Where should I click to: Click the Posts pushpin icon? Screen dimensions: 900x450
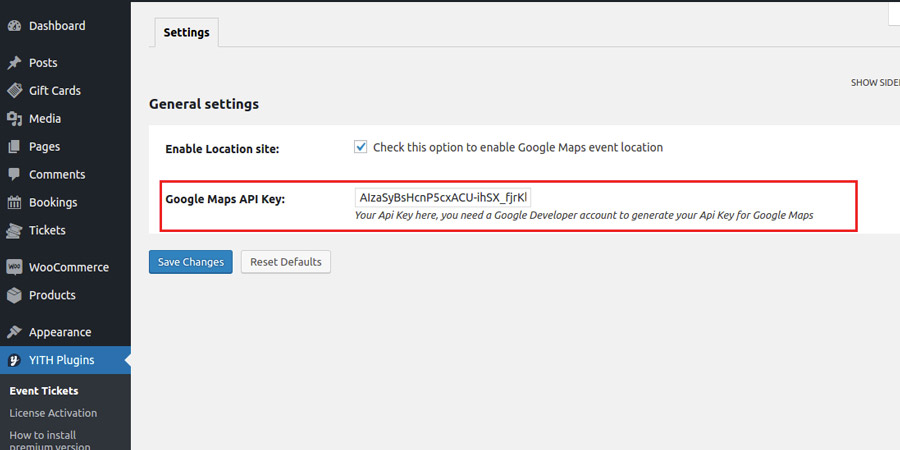click(x=14, y=63)
